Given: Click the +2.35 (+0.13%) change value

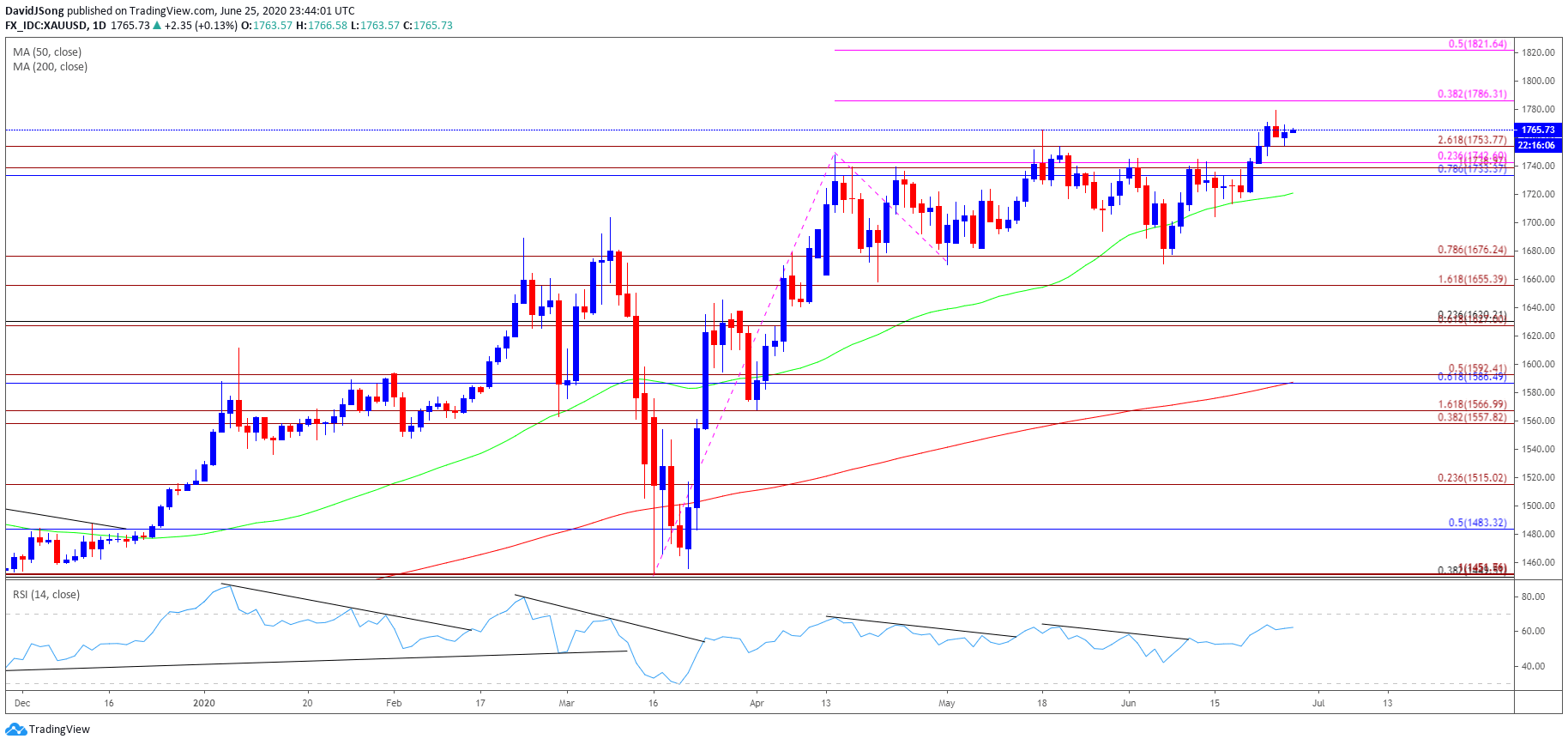Looking at the screenshot, I should tap(201, 26).
